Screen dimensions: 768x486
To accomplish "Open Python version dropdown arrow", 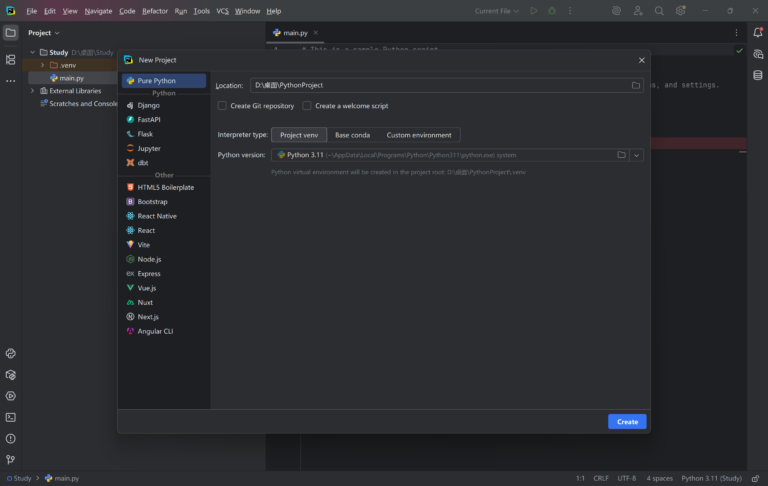I will pos(636,155).
